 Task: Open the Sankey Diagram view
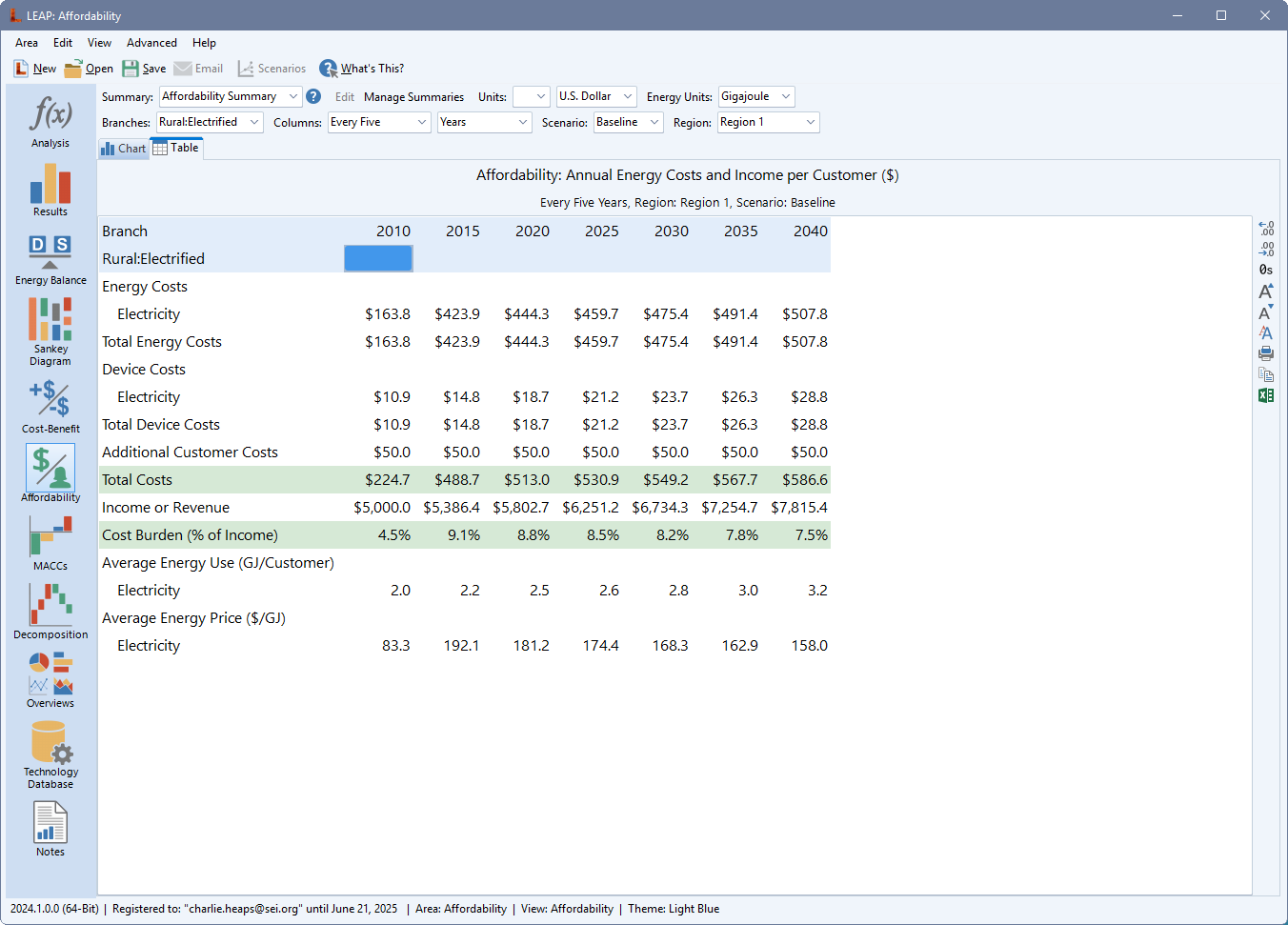coord(50,329)
